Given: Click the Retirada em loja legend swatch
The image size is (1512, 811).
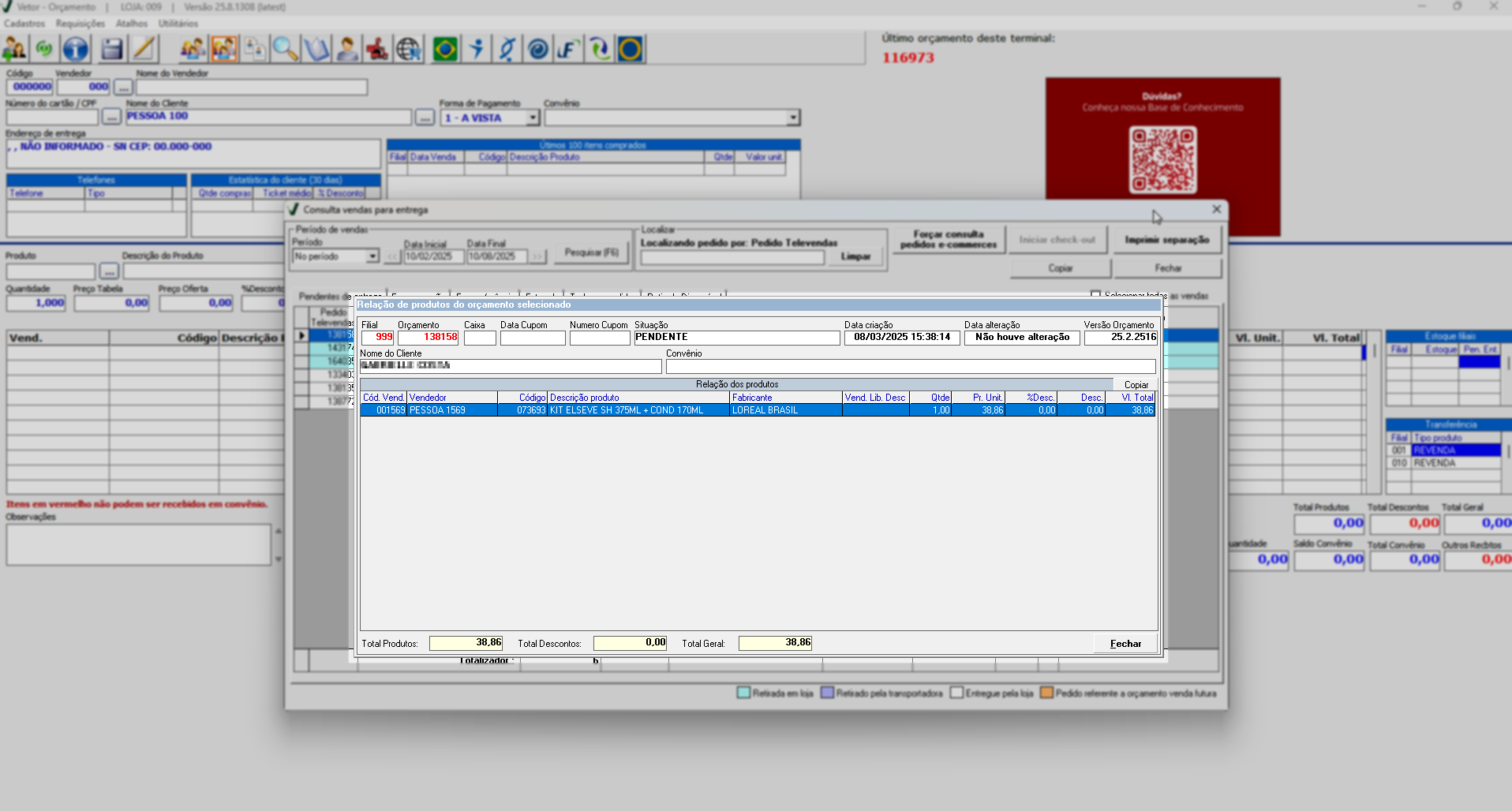Looking at the screenshot, I should pyautogui.click(x=743, y=693).
